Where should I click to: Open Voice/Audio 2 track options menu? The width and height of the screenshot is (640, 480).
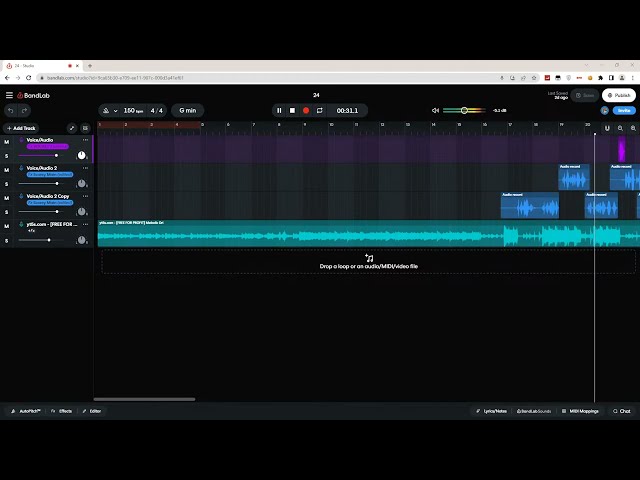click(x=85, y=168)
